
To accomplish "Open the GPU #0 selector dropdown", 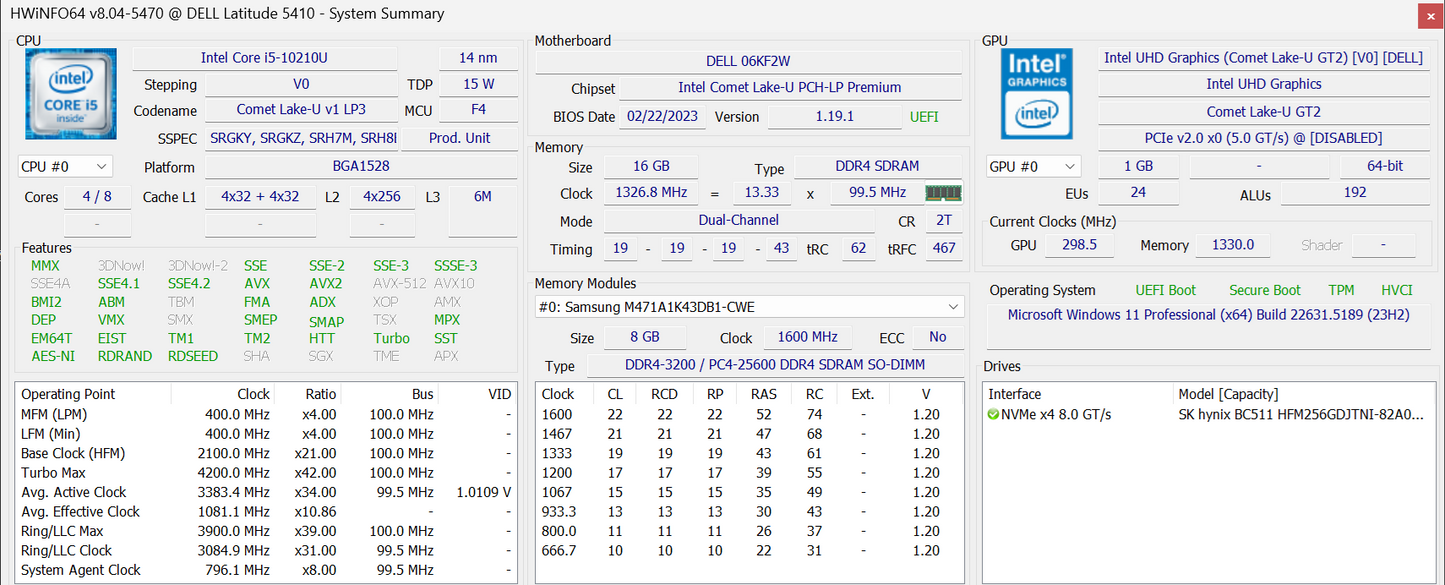I will [x=1034, y=167].
